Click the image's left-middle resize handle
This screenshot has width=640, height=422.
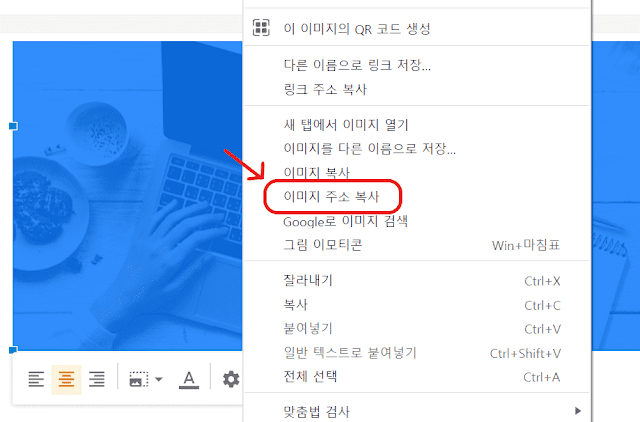coord(13,126)
